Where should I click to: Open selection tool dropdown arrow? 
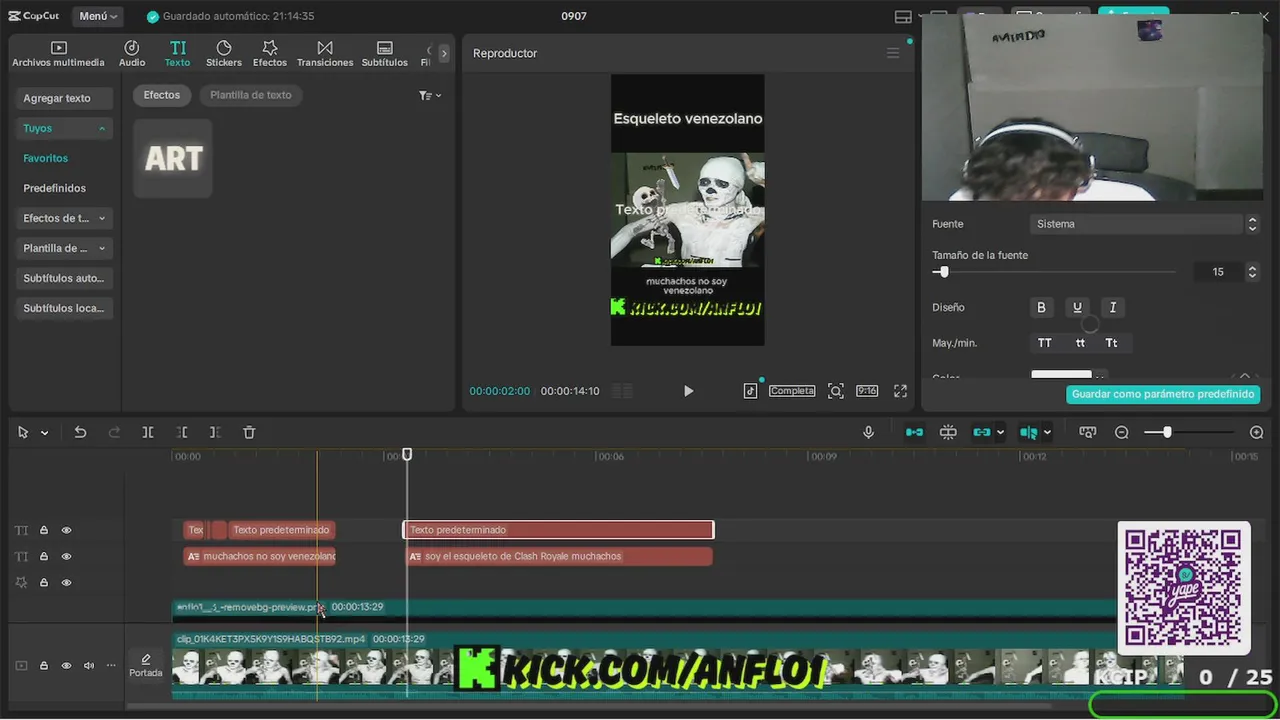coord(44,433)
